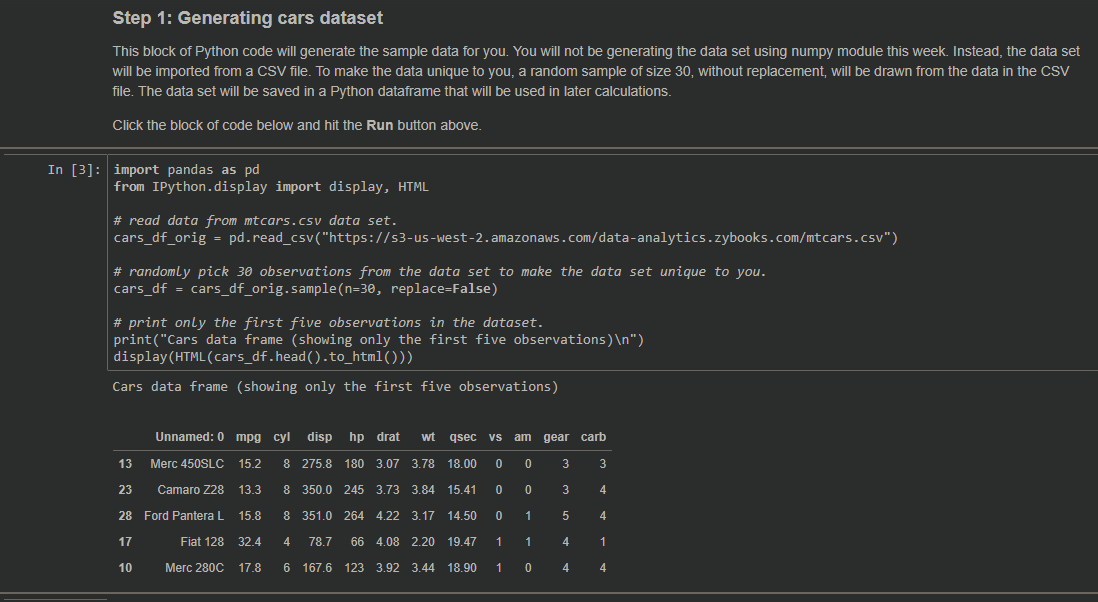Click the 'disp' column header
This screenshot has width=1098, height=602.
pyautogui.click(x=319, y=437)
